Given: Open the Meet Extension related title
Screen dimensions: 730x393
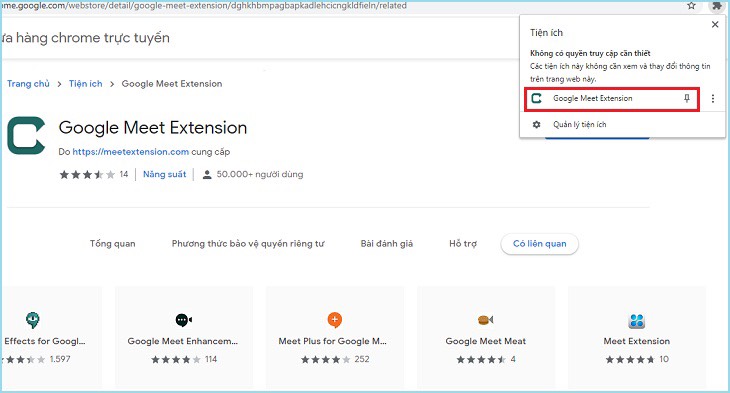Looking at the screenshot, I should click(x=636, y=341).
